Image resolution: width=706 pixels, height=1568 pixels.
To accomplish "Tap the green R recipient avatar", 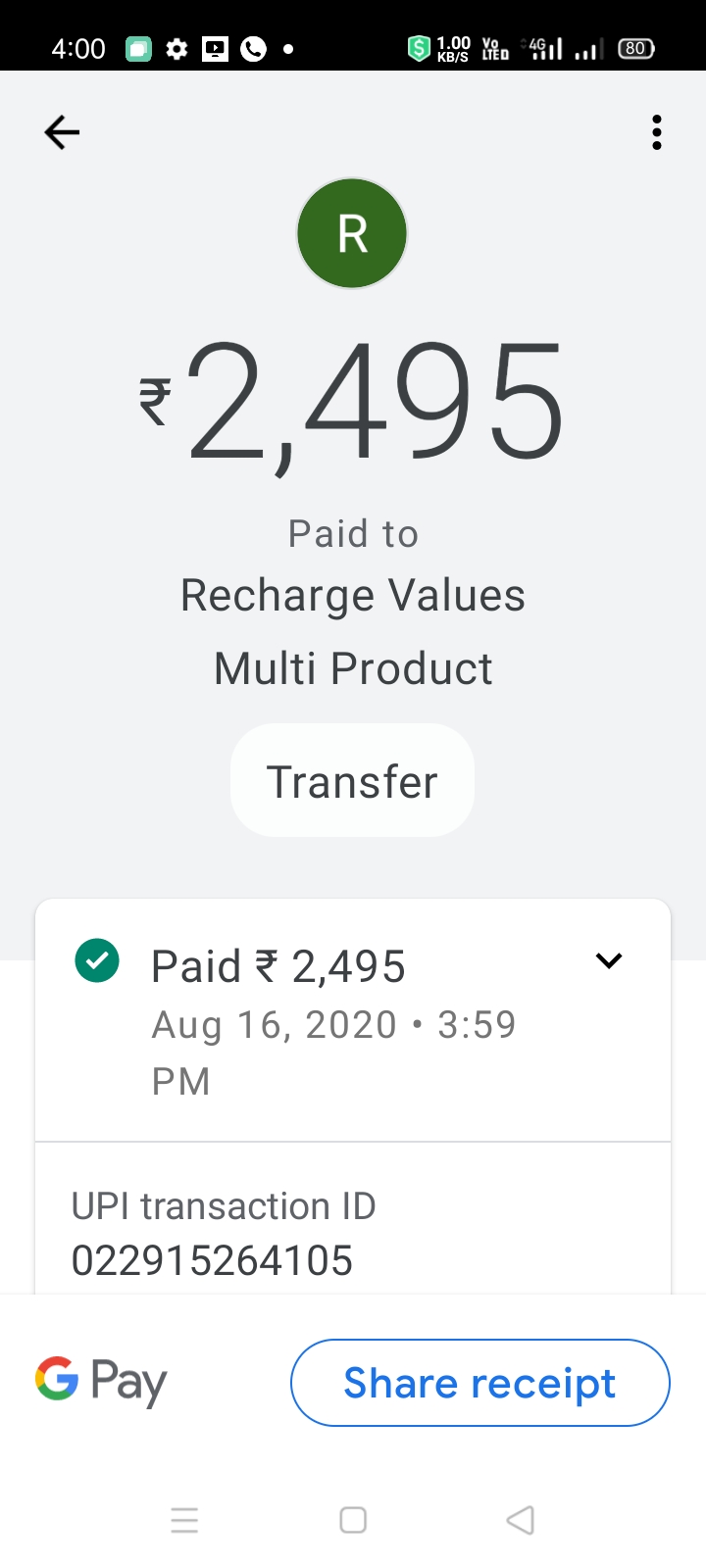I will pos(352,233).
